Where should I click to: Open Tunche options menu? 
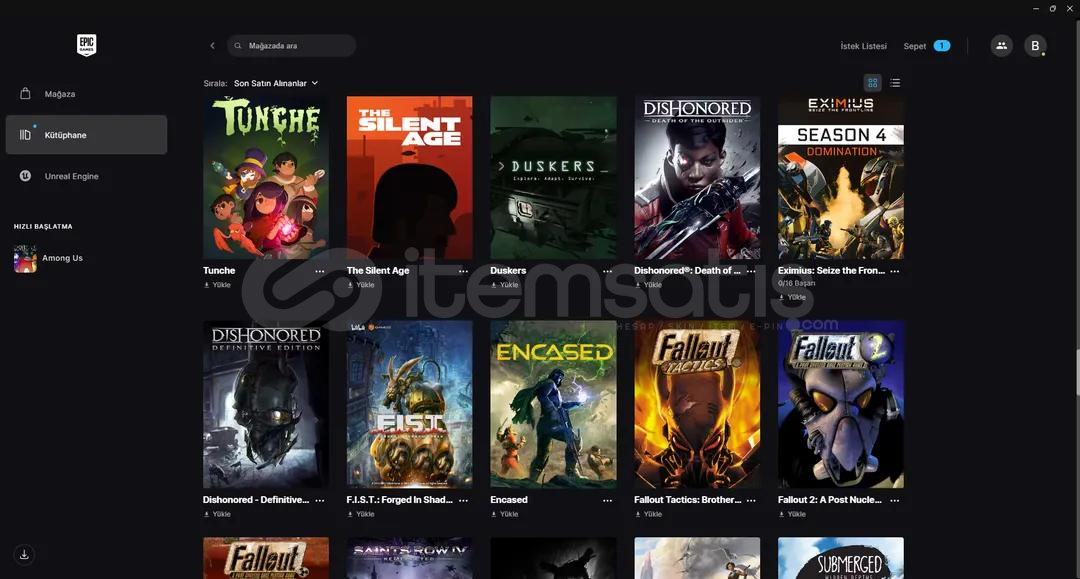pos(320,271)
